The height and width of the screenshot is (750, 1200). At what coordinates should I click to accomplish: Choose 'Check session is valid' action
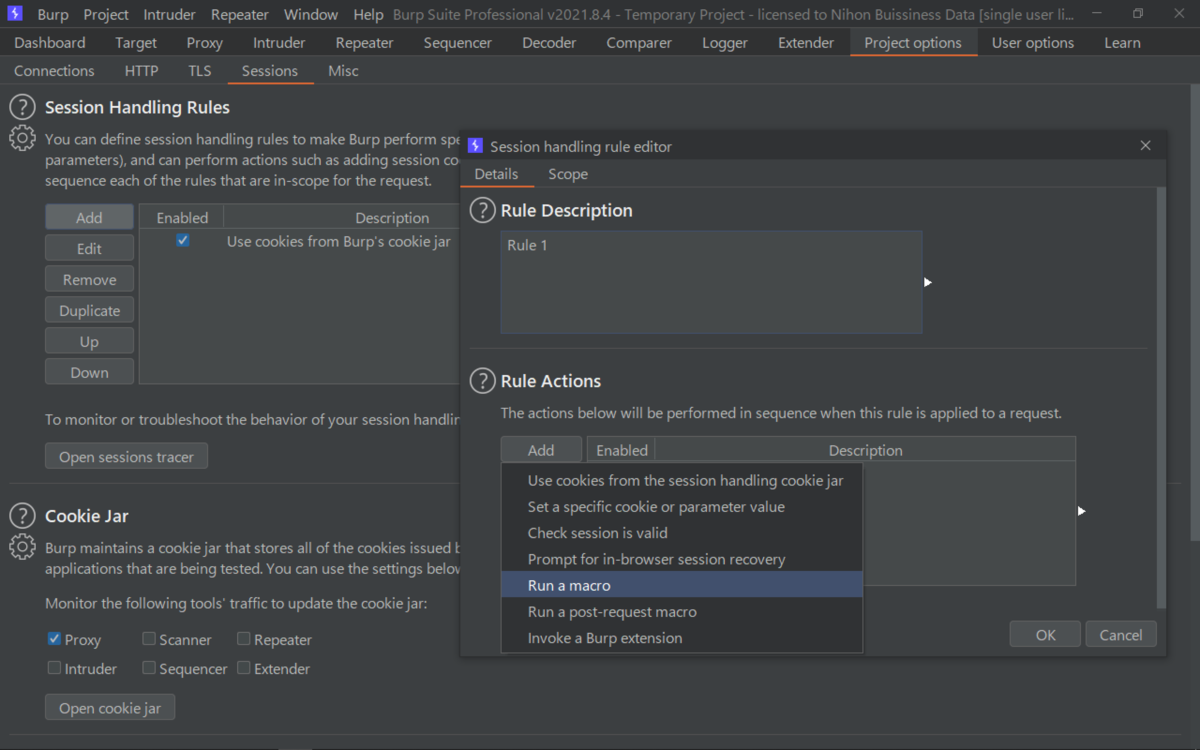[682, 533]
